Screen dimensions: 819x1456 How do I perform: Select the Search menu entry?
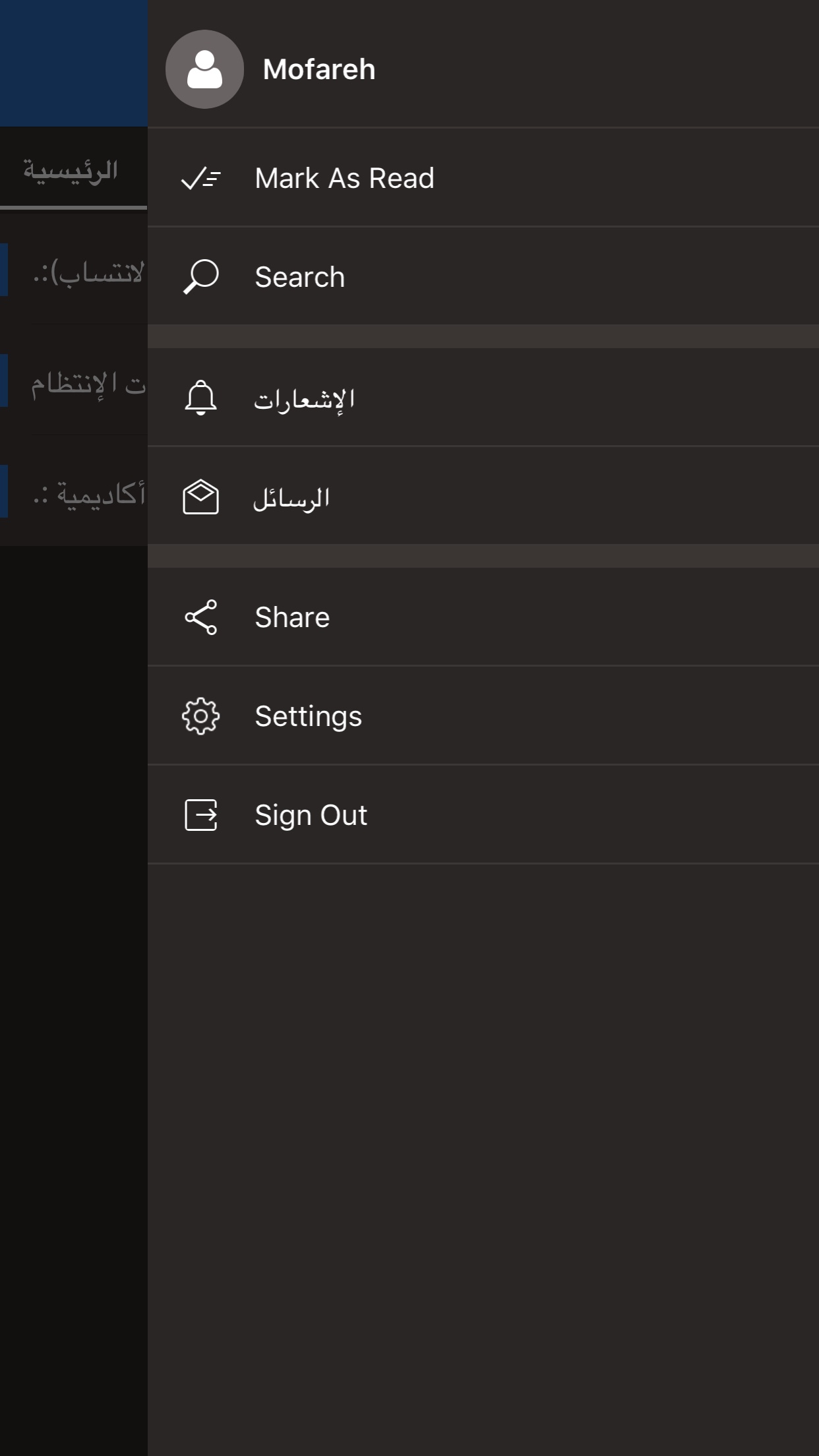point(483,276)
